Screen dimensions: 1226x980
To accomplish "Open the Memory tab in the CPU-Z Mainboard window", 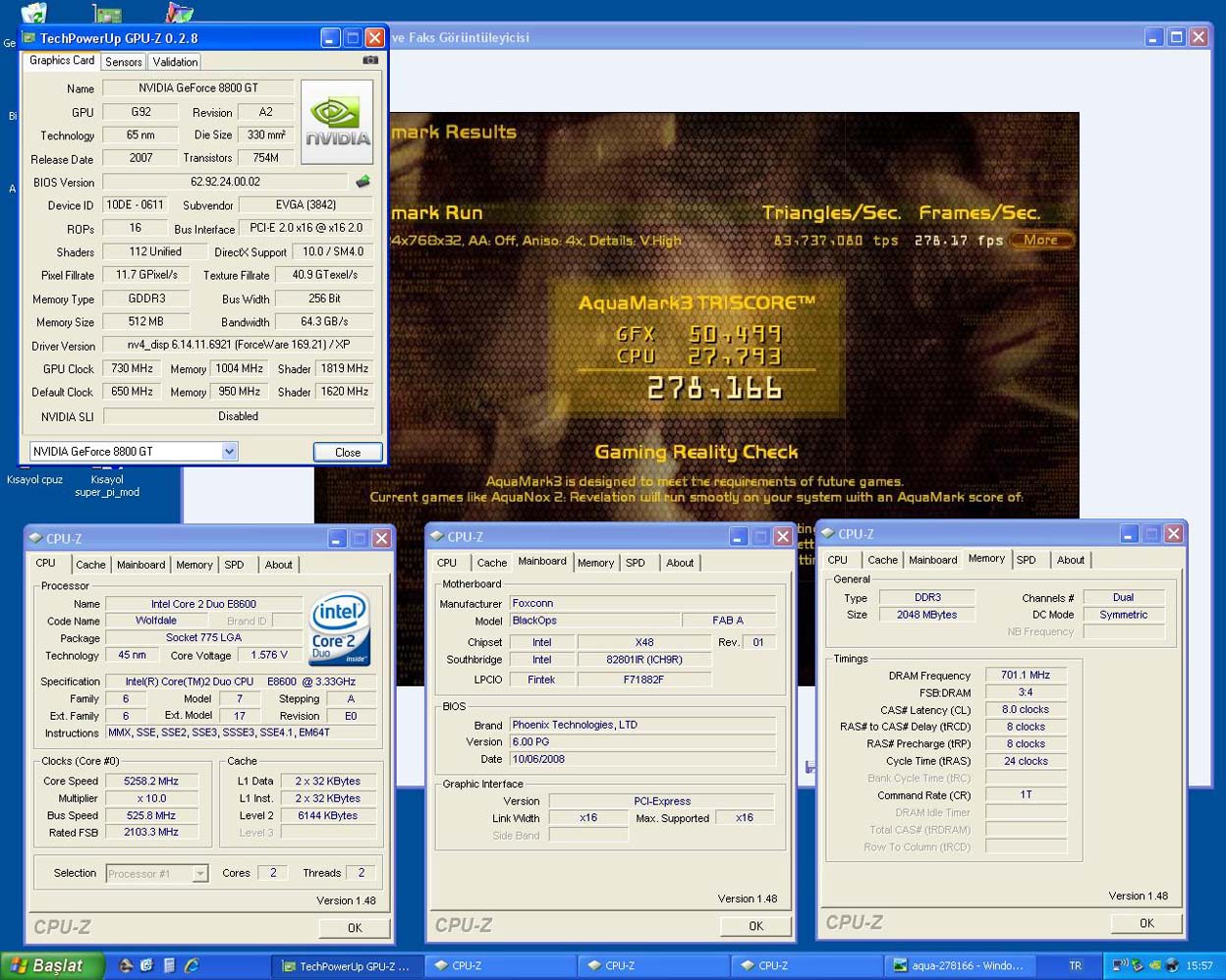I will coord(595,563).
